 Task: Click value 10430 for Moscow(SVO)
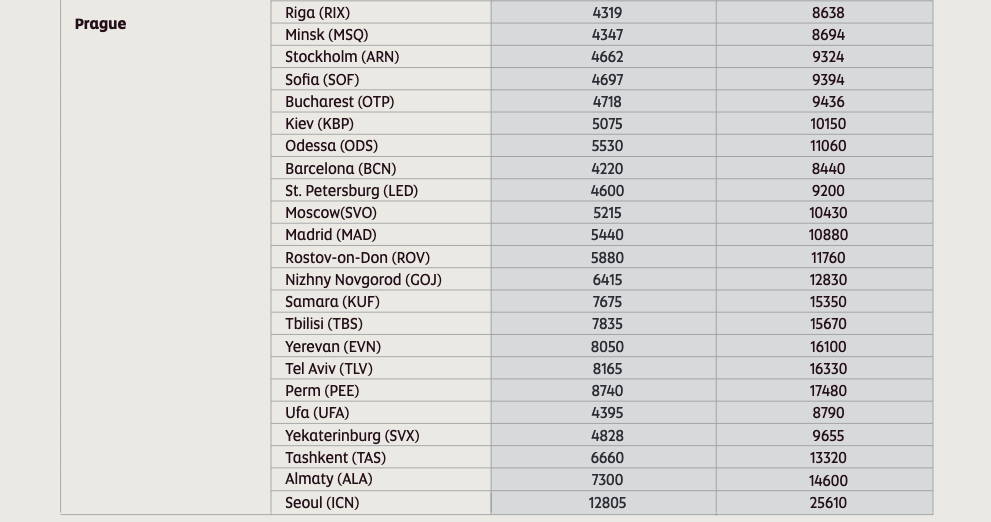(x=828, y=213)
